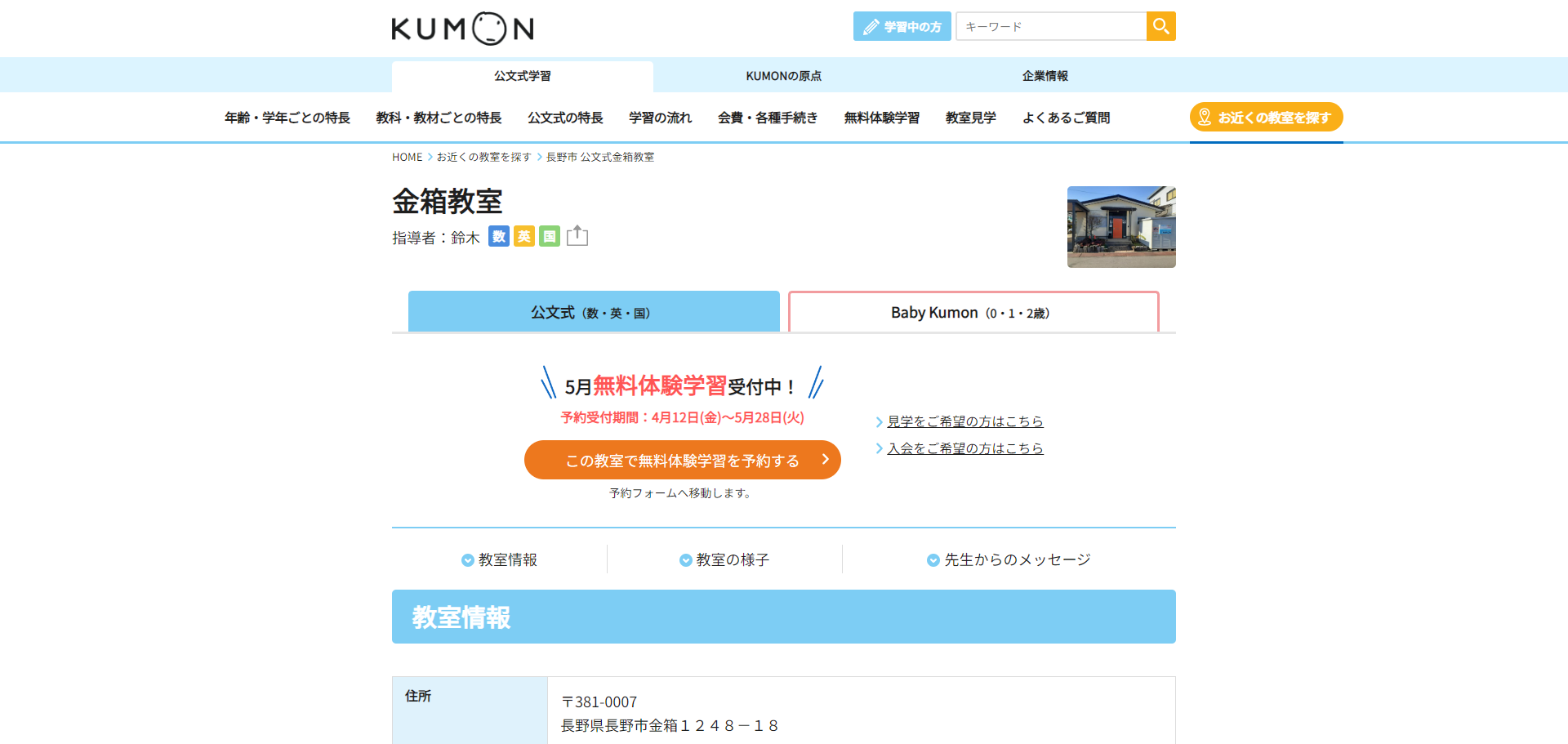Expand the 先生からのメッセージ anchor chevron
The width and height of the screenshot is (1568, 744).
pos(933,559)
